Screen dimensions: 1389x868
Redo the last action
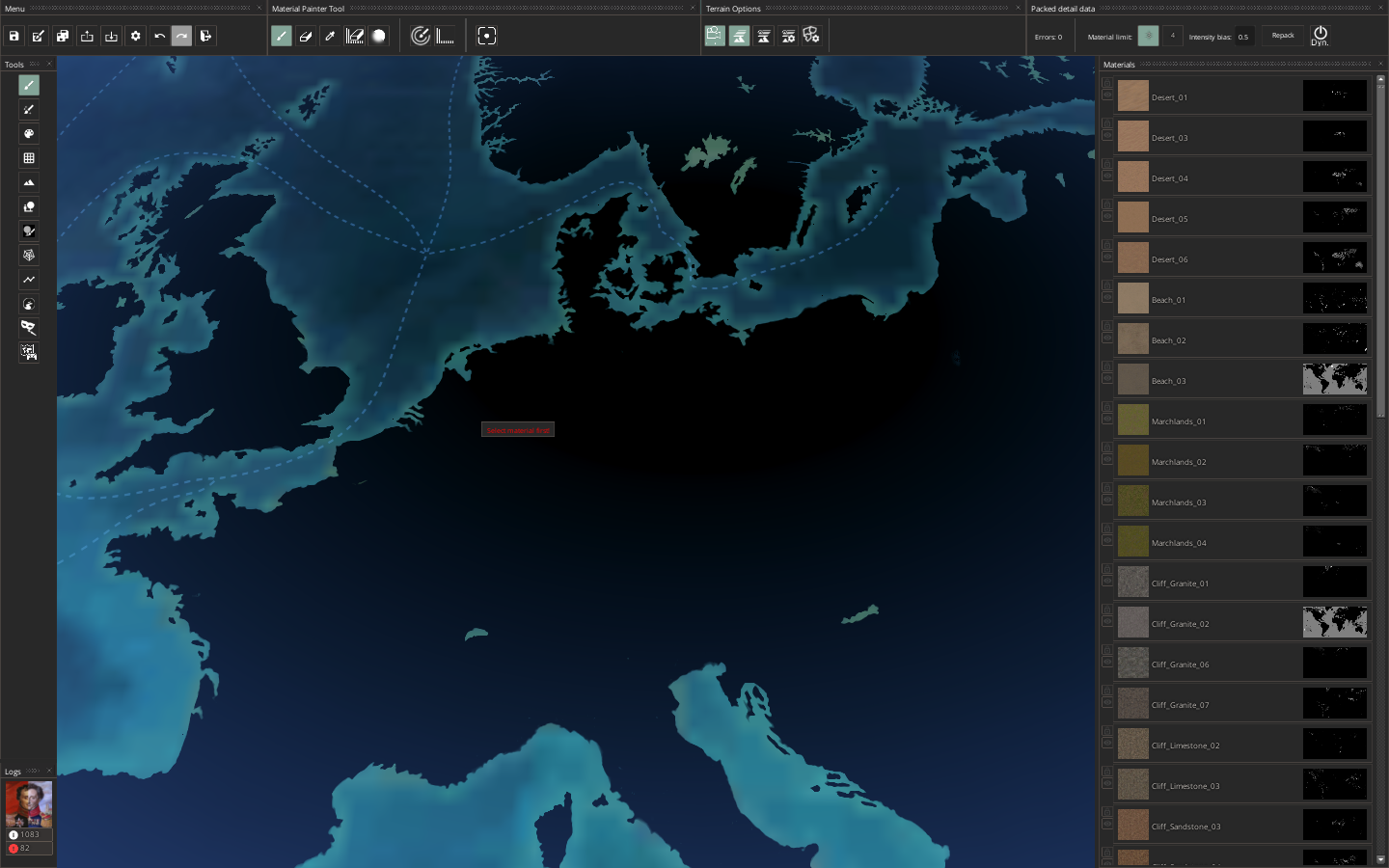(x=181, y=36)
